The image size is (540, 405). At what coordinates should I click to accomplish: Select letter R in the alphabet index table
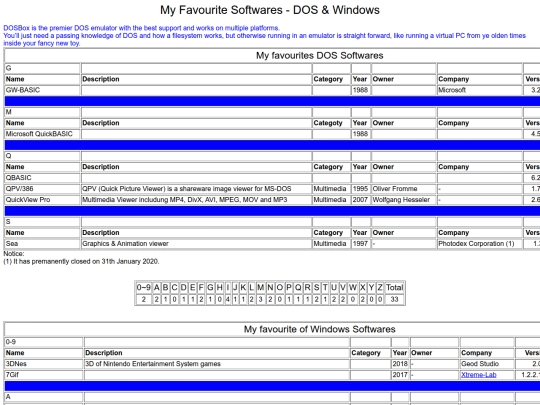tap(308, 288)
